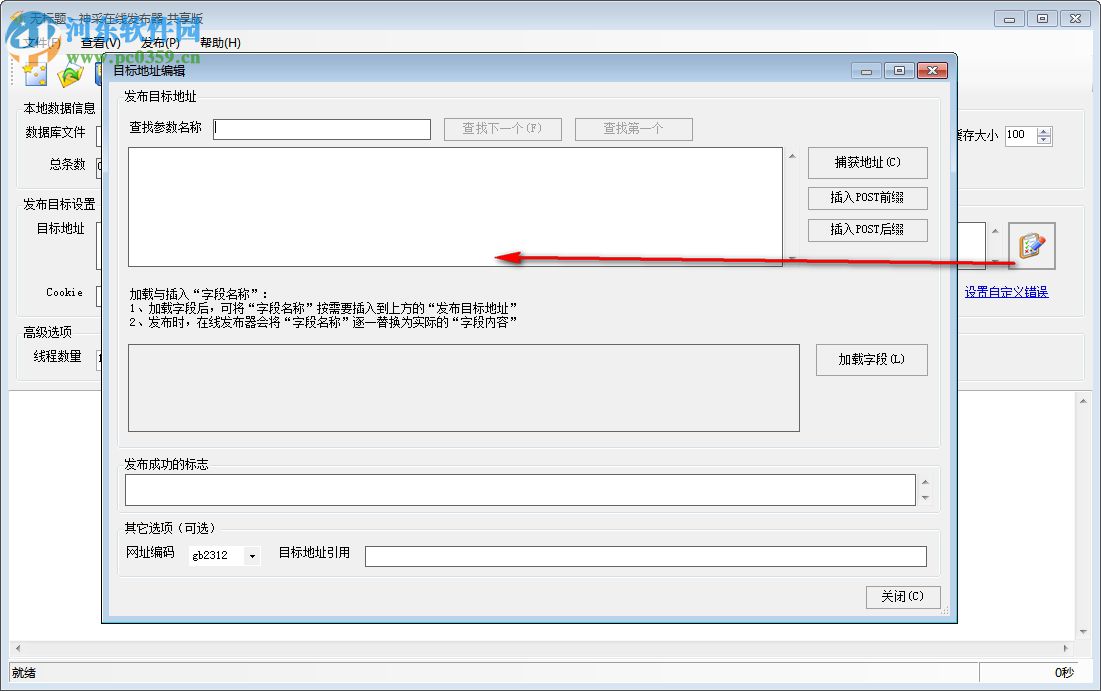Click the 查找第一个 button
The width and height of the screenshot is (1101, 691).
[633, 129]
